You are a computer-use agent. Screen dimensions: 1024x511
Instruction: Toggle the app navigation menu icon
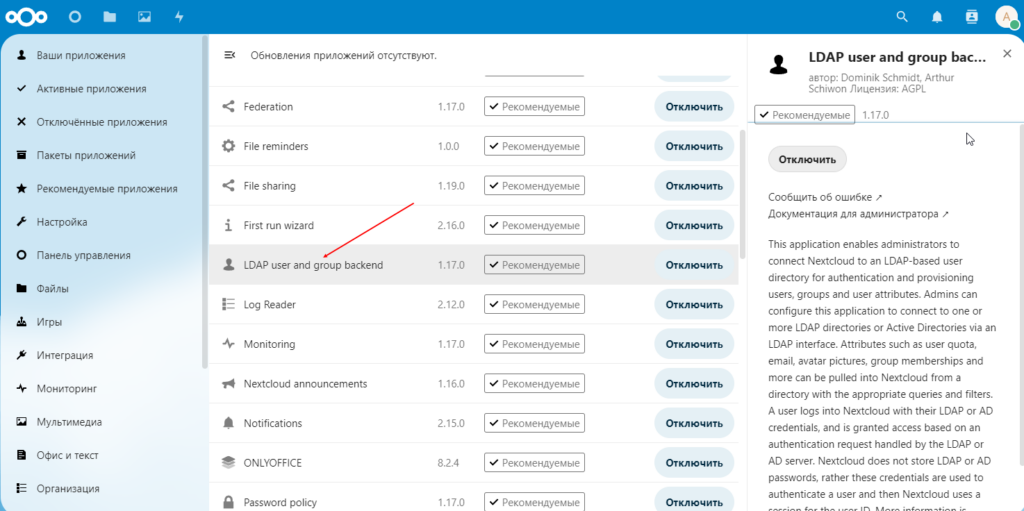coord(229,55)
